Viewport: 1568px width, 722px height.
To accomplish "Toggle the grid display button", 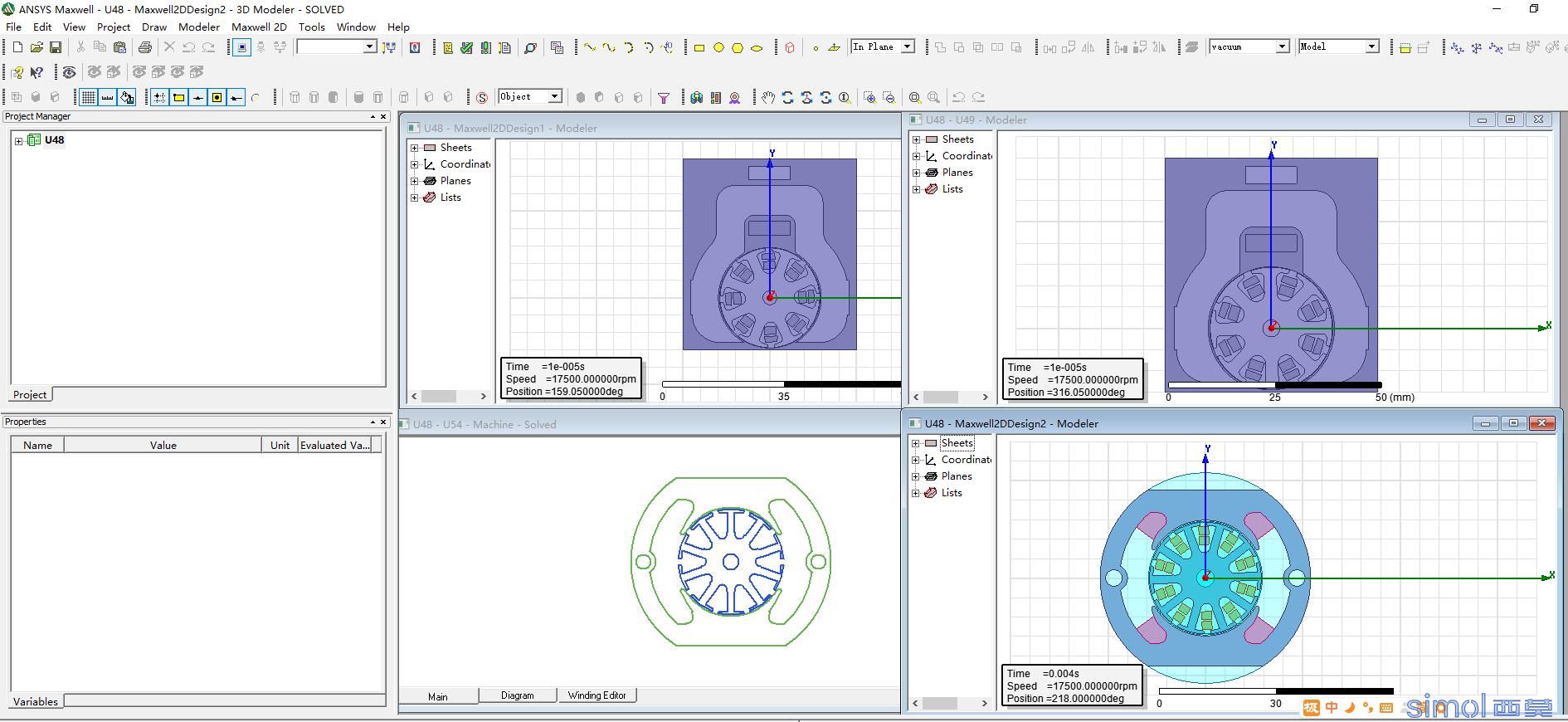I will pyautogui.click(x=88, y=97).
